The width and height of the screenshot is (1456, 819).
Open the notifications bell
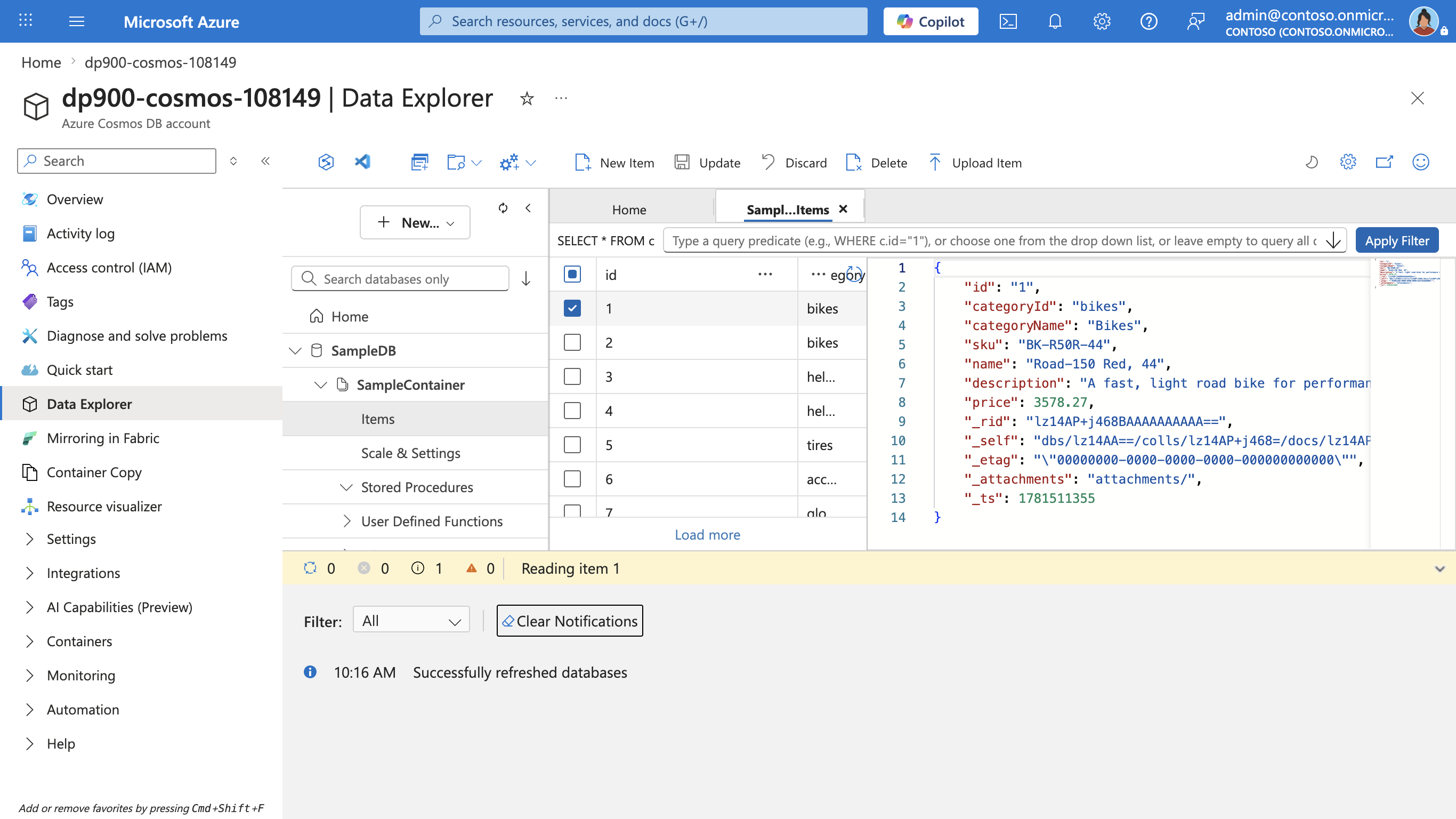[x=1055, y=21]
